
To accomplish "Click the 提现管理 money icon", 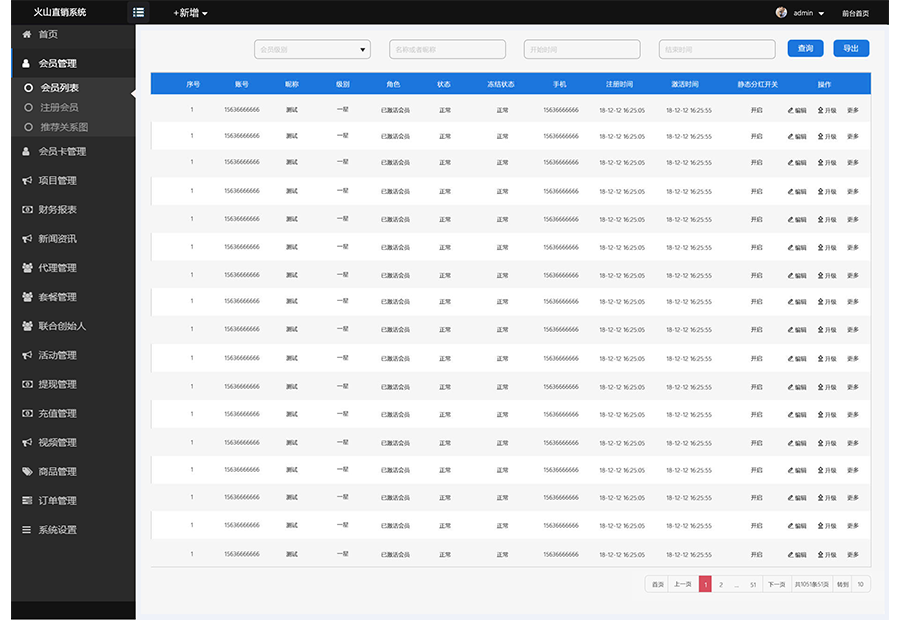I will [26, 385].
